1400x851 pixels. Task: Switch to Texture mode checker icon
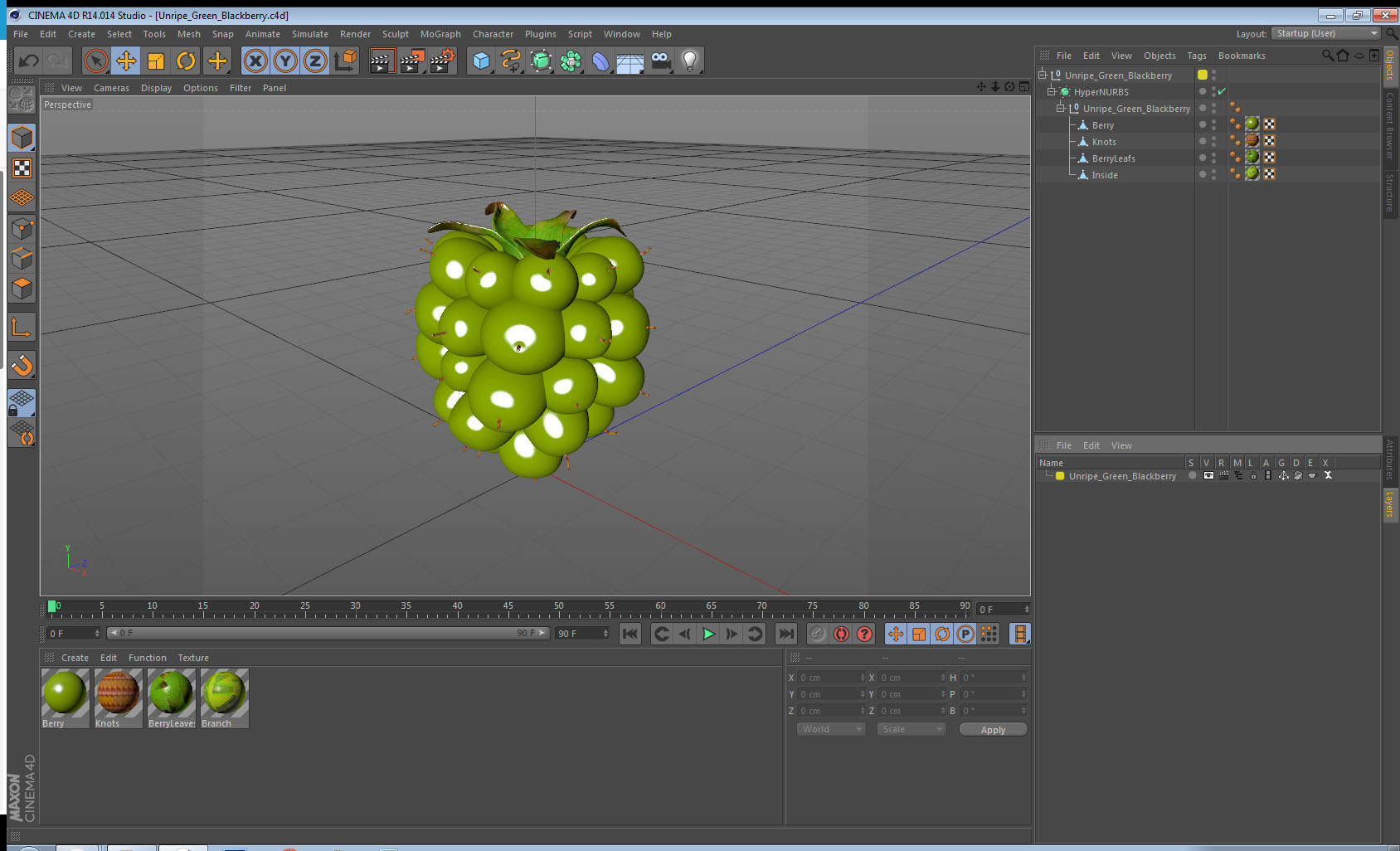(22, 168)
